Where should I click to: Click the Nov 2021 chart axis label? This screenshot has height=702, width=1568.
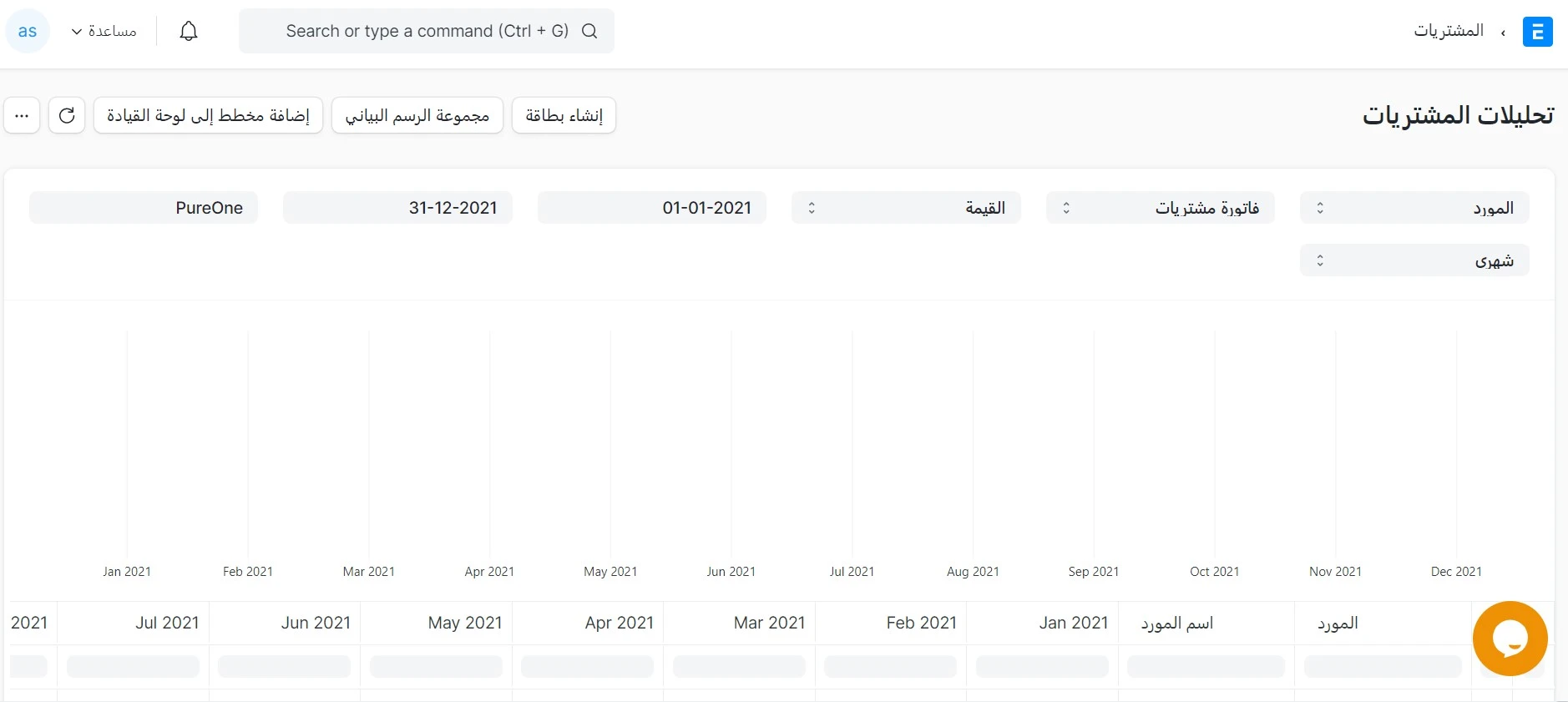(1335, 572)
